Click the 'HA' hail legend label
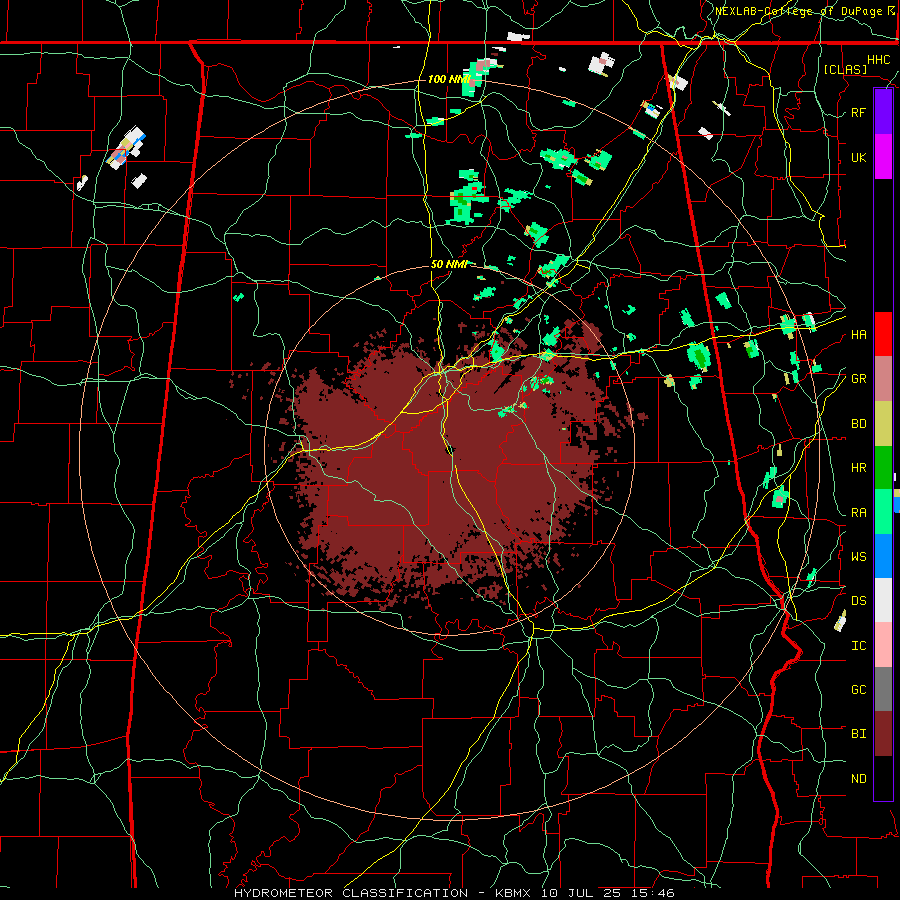 pyautogui.click(x=859, y=335)
